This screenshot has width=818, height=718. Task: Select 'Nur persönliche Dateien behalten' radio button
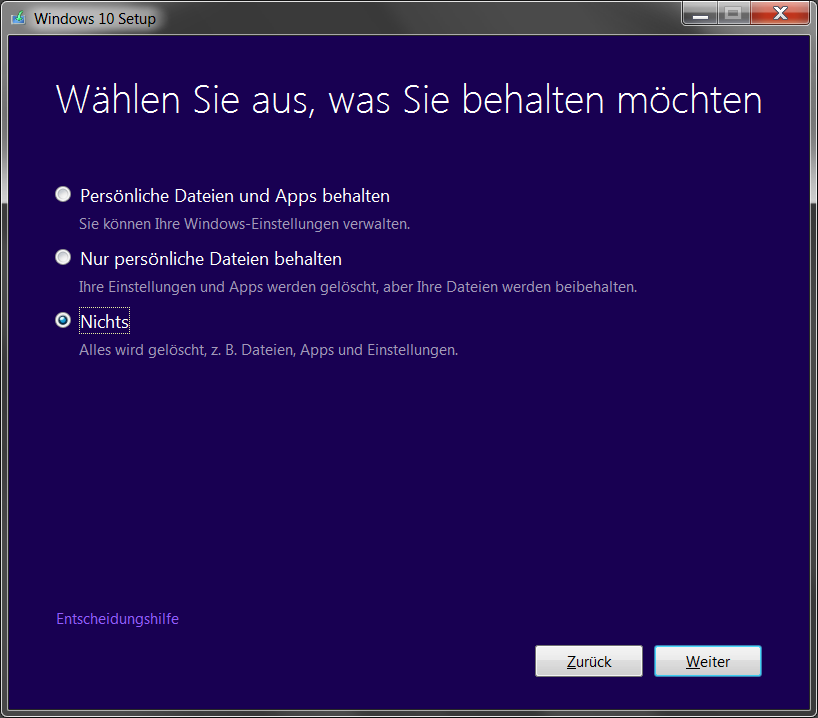[x=63, y=257]
